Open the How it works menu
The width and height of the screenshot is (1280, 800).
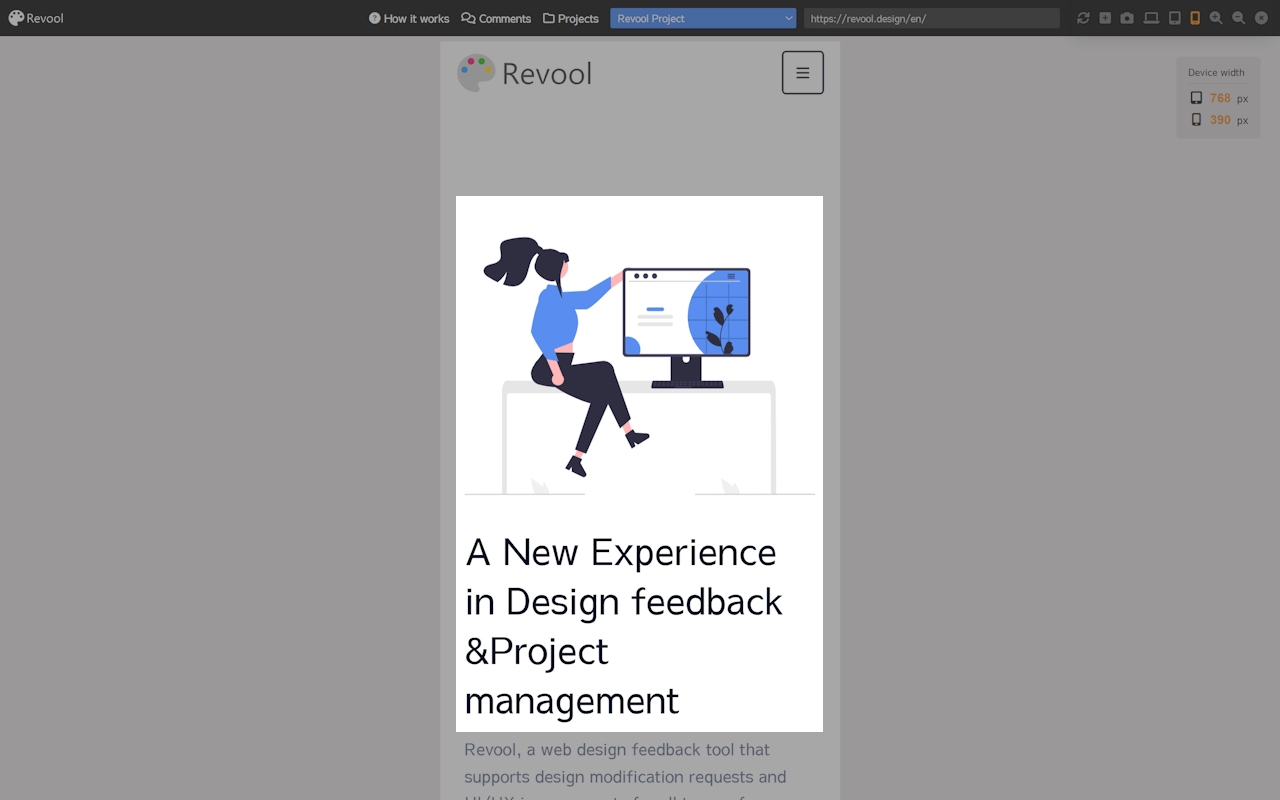(x=409, y=18)
